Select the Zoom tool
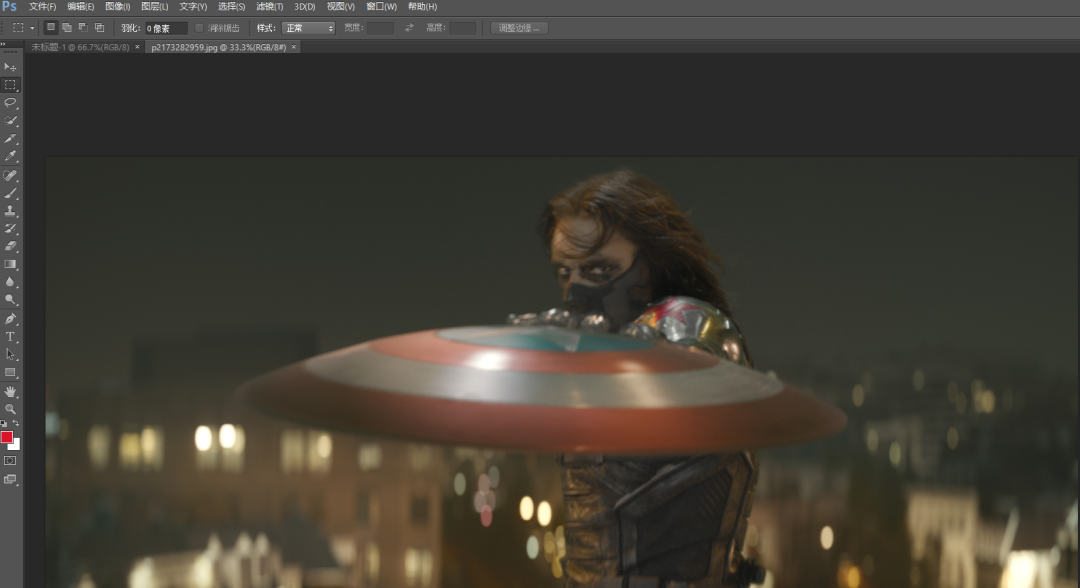 point(10,409)
